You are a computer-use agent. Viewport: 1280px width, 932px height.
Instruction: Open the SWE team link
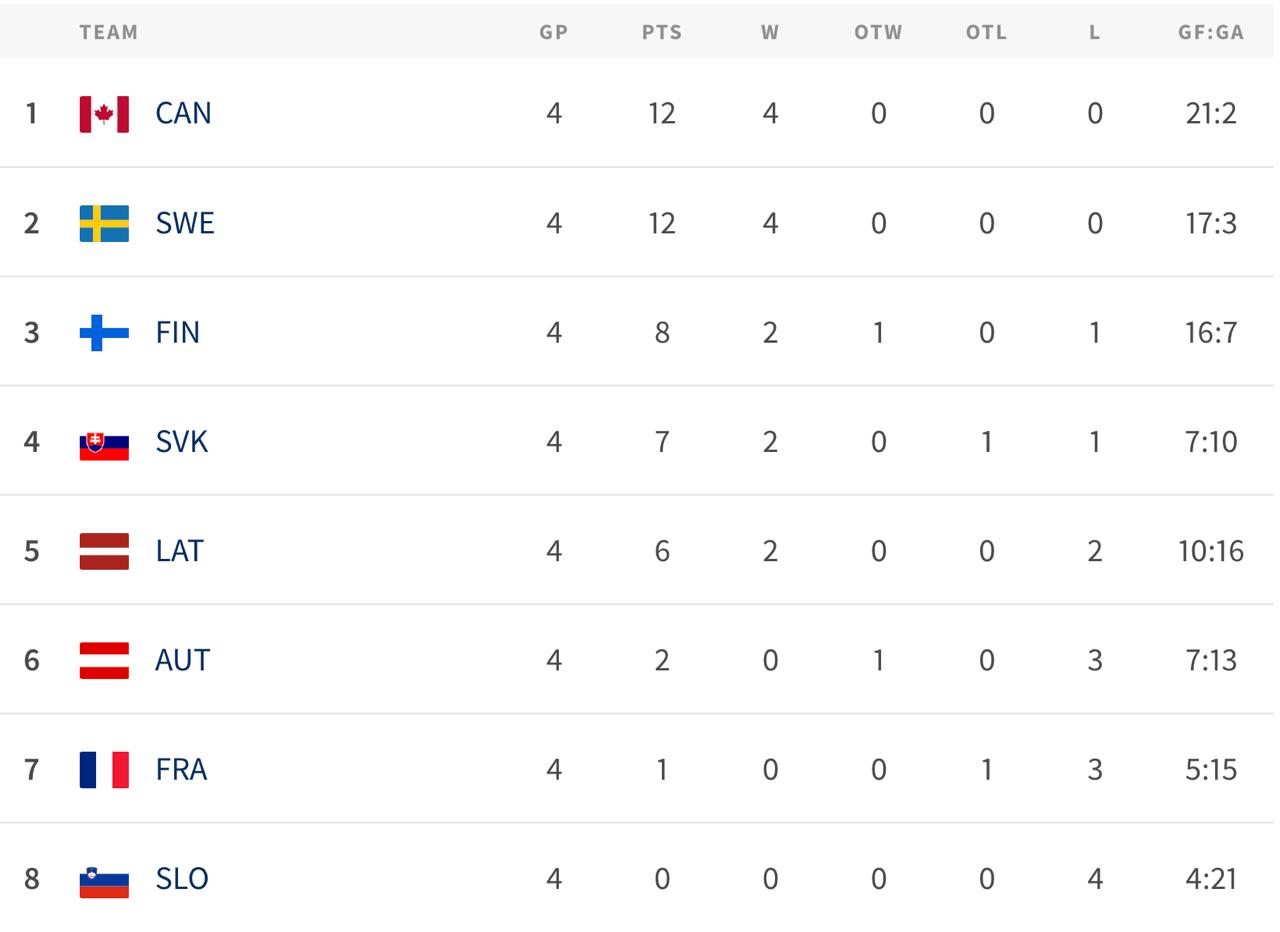[185, 222]
